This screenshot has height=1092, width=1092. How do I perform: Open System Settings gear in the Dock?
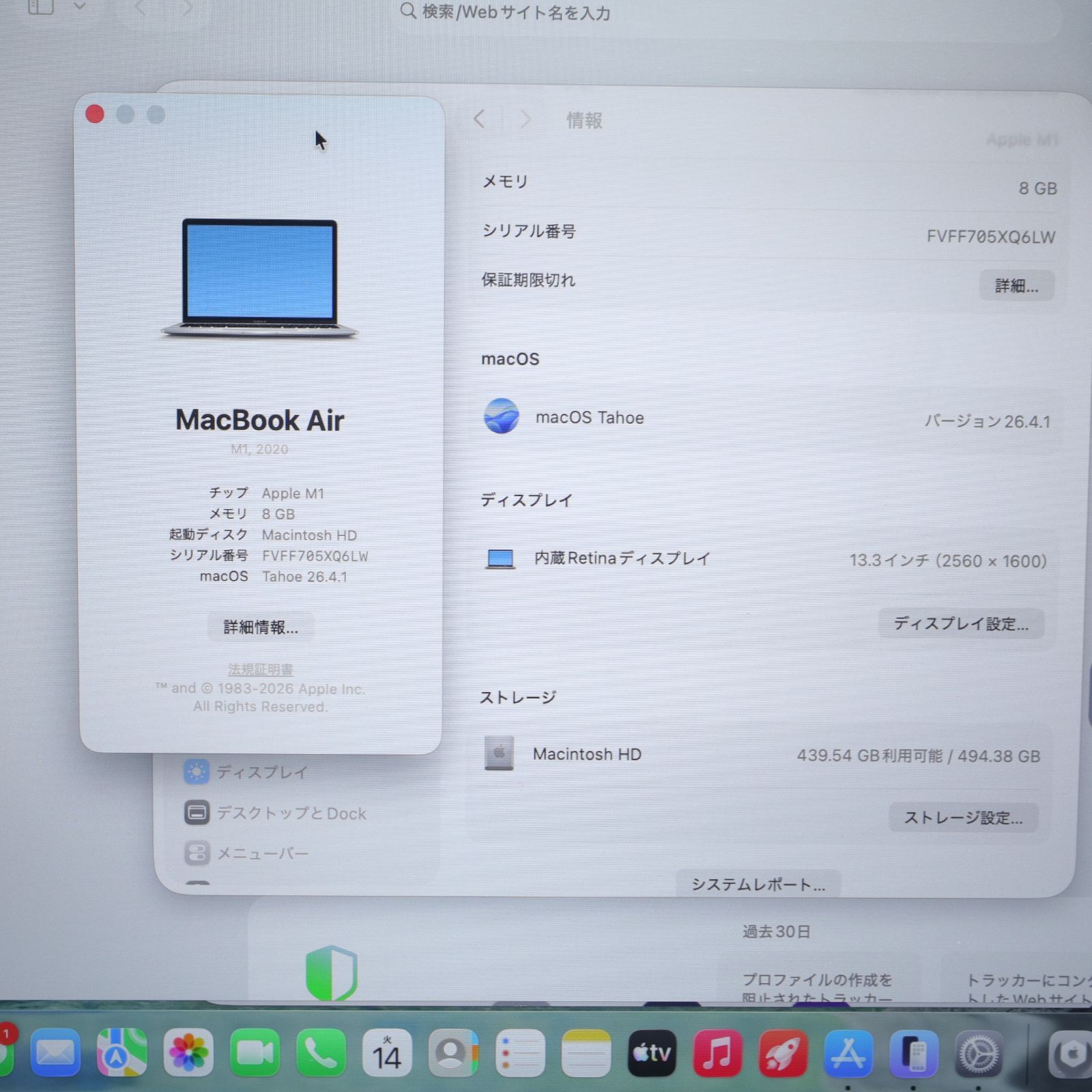[x=979, y=1053]
